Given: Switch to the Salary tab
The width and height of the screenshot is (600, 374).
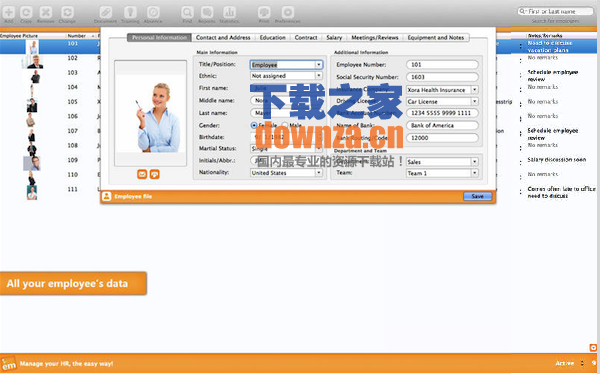Looking at the screenshot, I should coord(334,38).
